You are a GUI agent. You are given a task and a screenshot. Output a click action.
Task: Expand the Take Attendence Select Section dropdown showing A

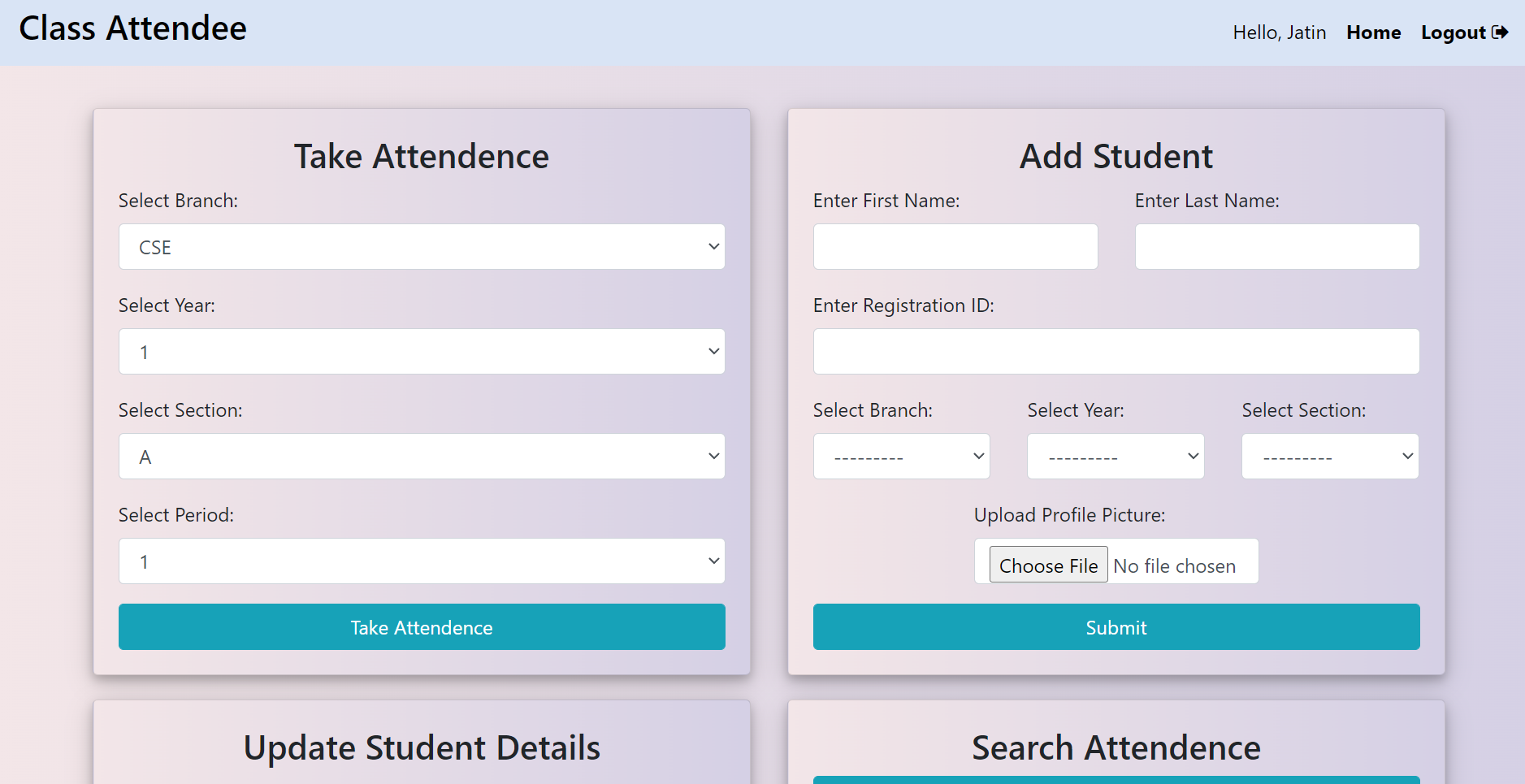click(422, 457)
